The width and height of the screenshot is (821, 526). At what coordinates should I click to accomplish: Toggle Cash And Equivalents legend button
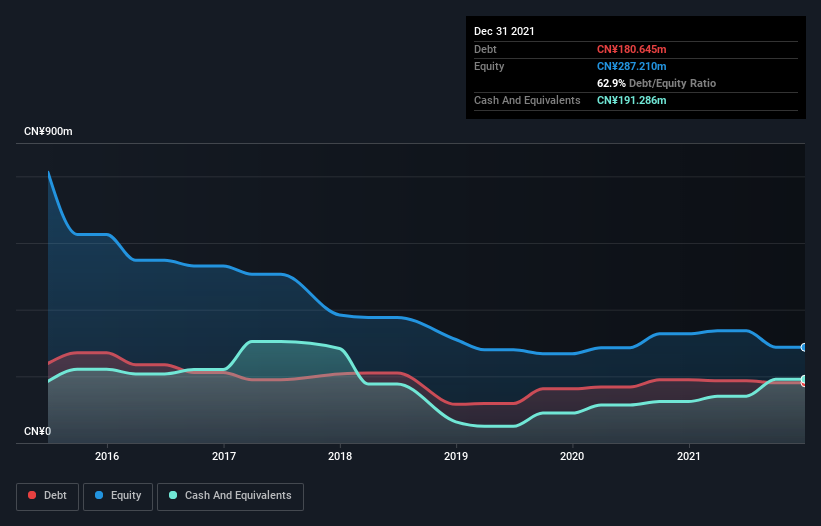pyautogui.click(x=230, y=496)
